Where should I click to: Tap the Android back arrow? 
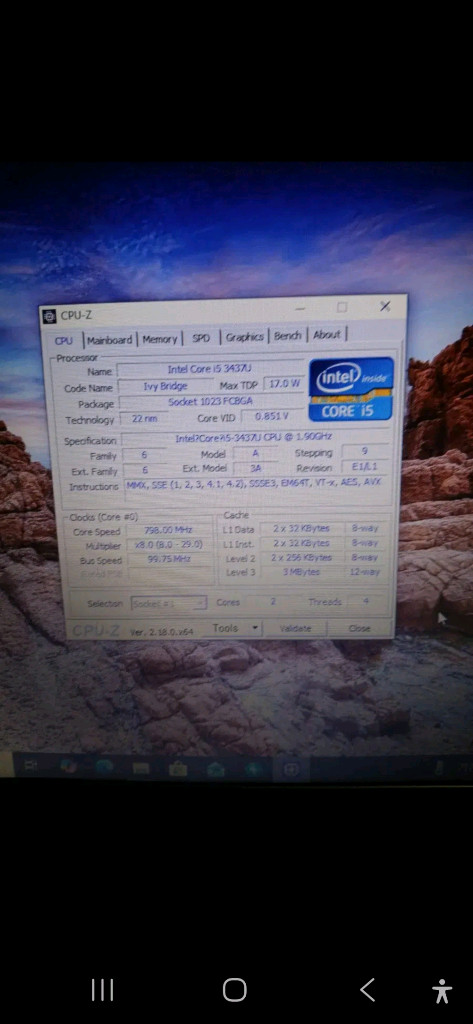click(368, 990)
